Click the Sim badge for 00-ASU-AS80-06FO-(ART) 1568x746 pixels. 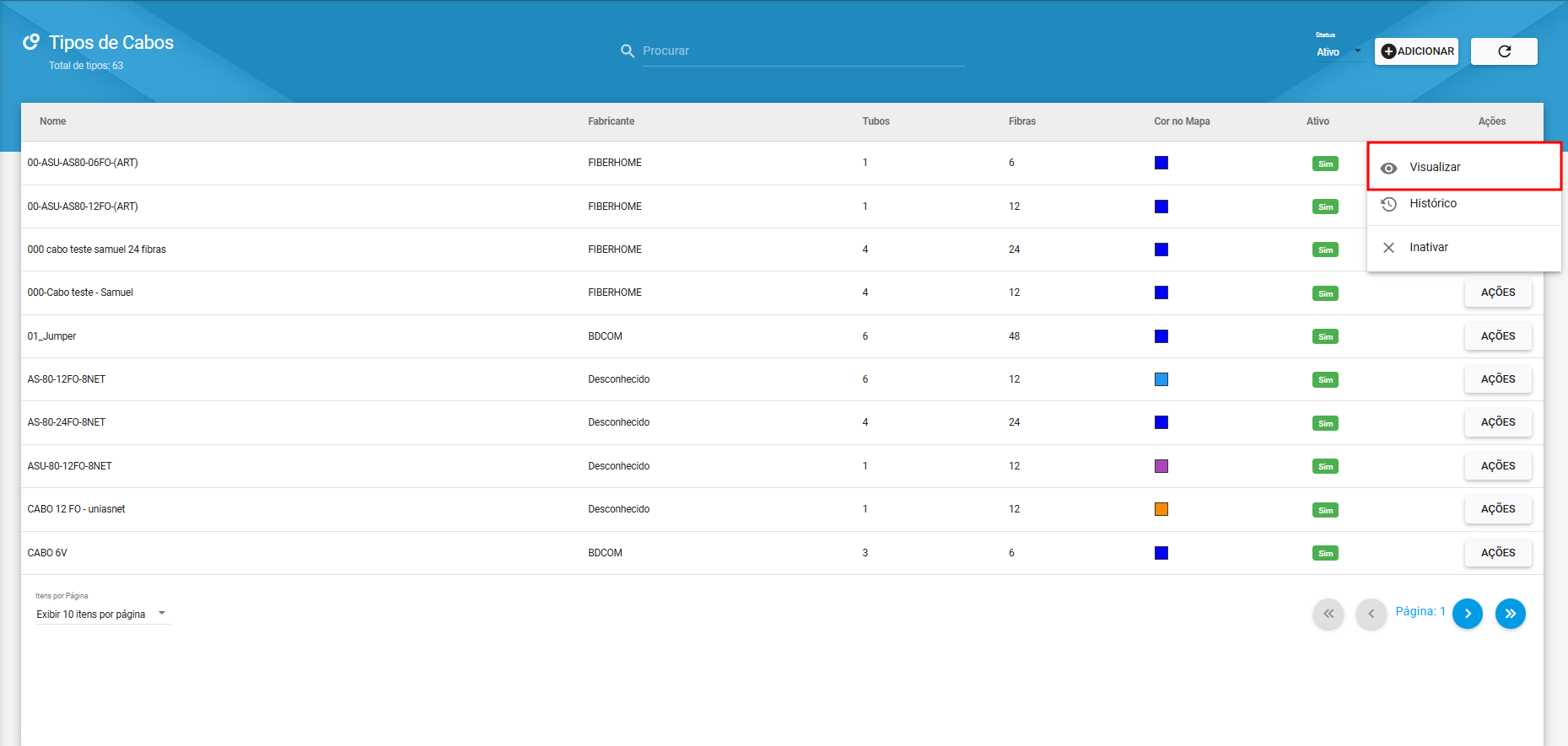1325,164
